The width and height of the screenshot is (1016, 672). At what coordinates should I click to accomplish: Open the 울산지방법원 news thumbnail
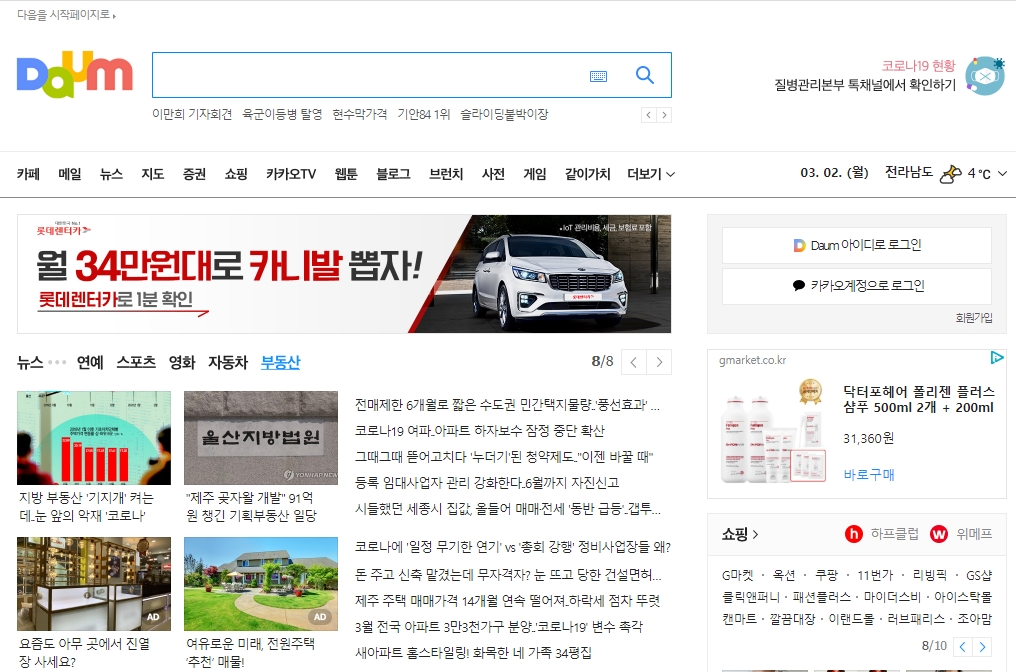pos(261,438)
